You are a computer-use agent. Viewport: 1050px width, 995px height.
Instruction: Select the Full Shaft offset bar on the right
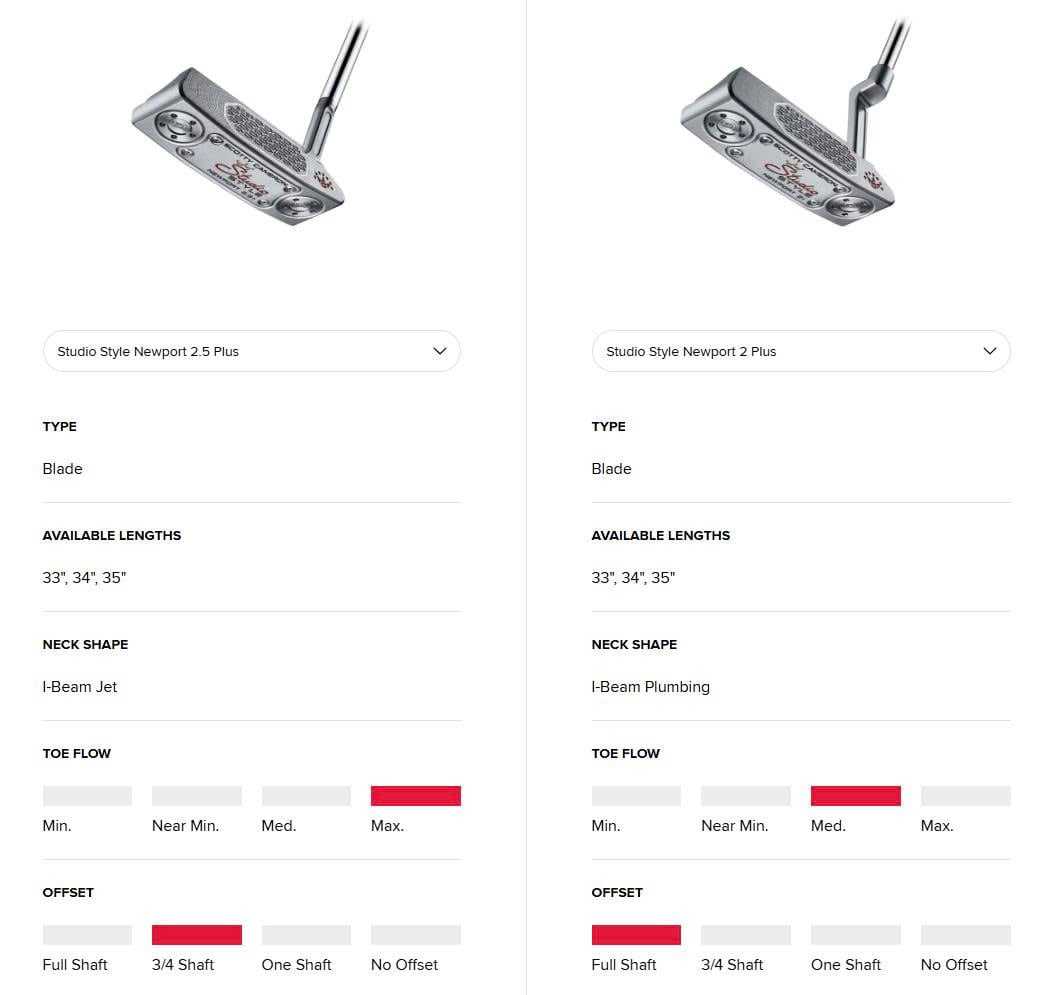click(636, 934)
